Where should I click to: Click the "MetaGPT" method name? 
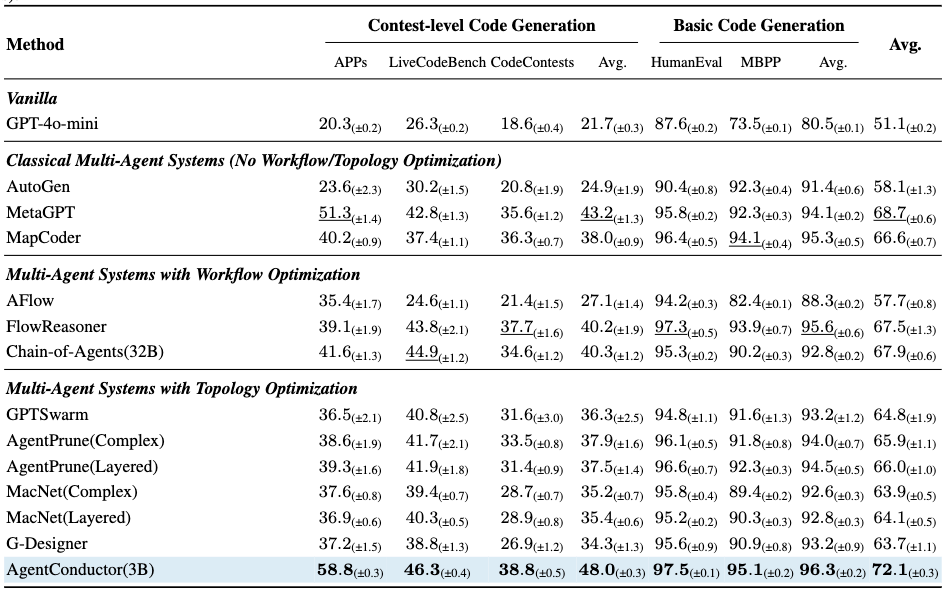pyautogui.click(x=41, y=212)
